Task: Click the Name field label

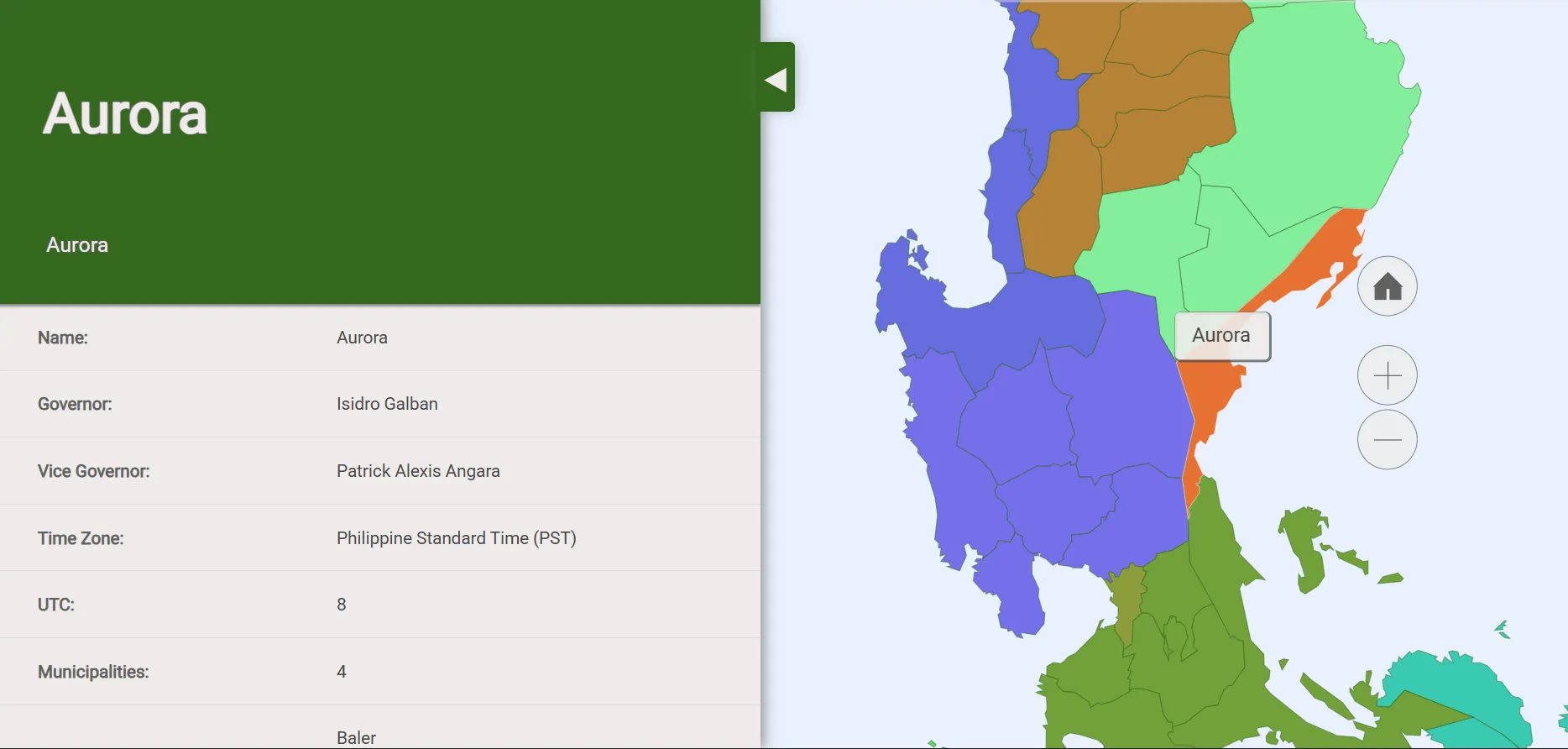Action: tap(63, 338)
